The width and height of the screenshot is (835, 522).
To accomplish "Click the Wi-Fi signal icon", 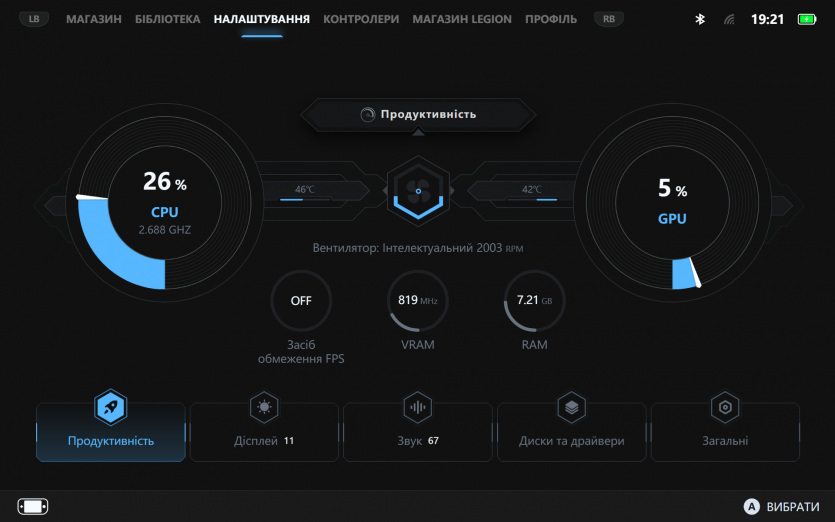I will 729,19.
